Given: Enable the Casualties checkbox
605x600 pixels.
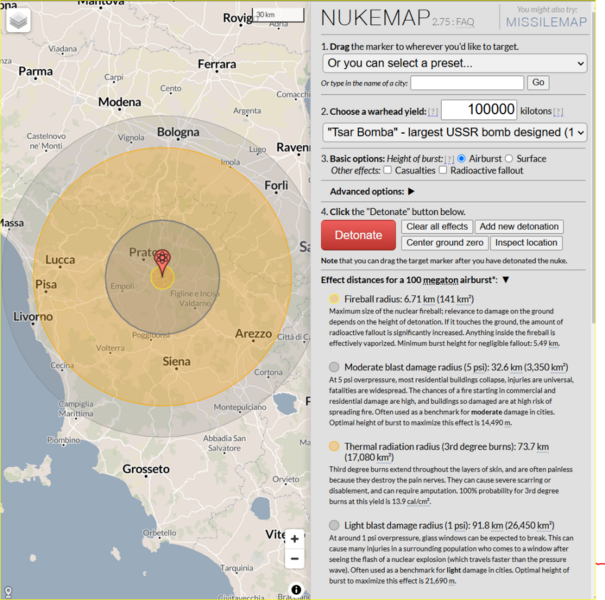Looking at the screenshot, I should tap(388, 171).
